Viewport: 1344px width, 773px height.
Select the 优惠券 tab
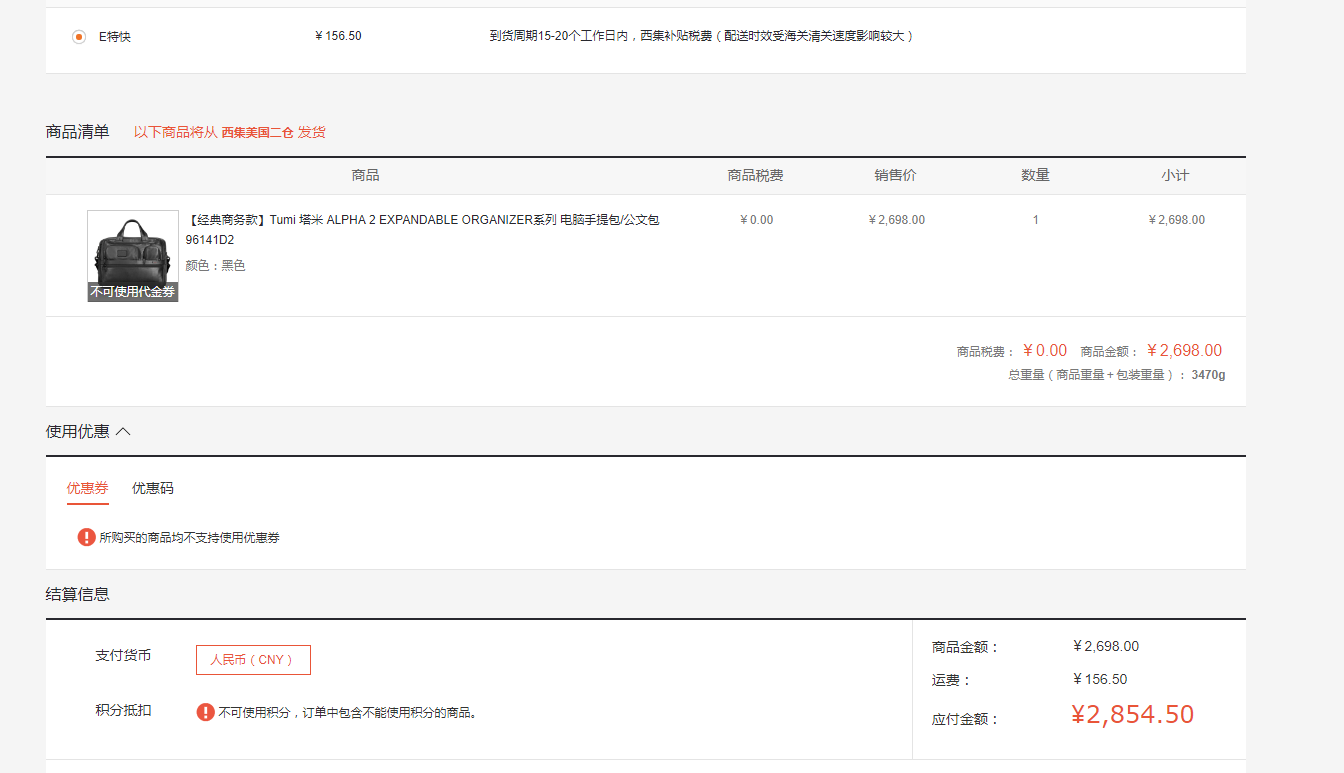pyautogui.click(x=87, y=488)
